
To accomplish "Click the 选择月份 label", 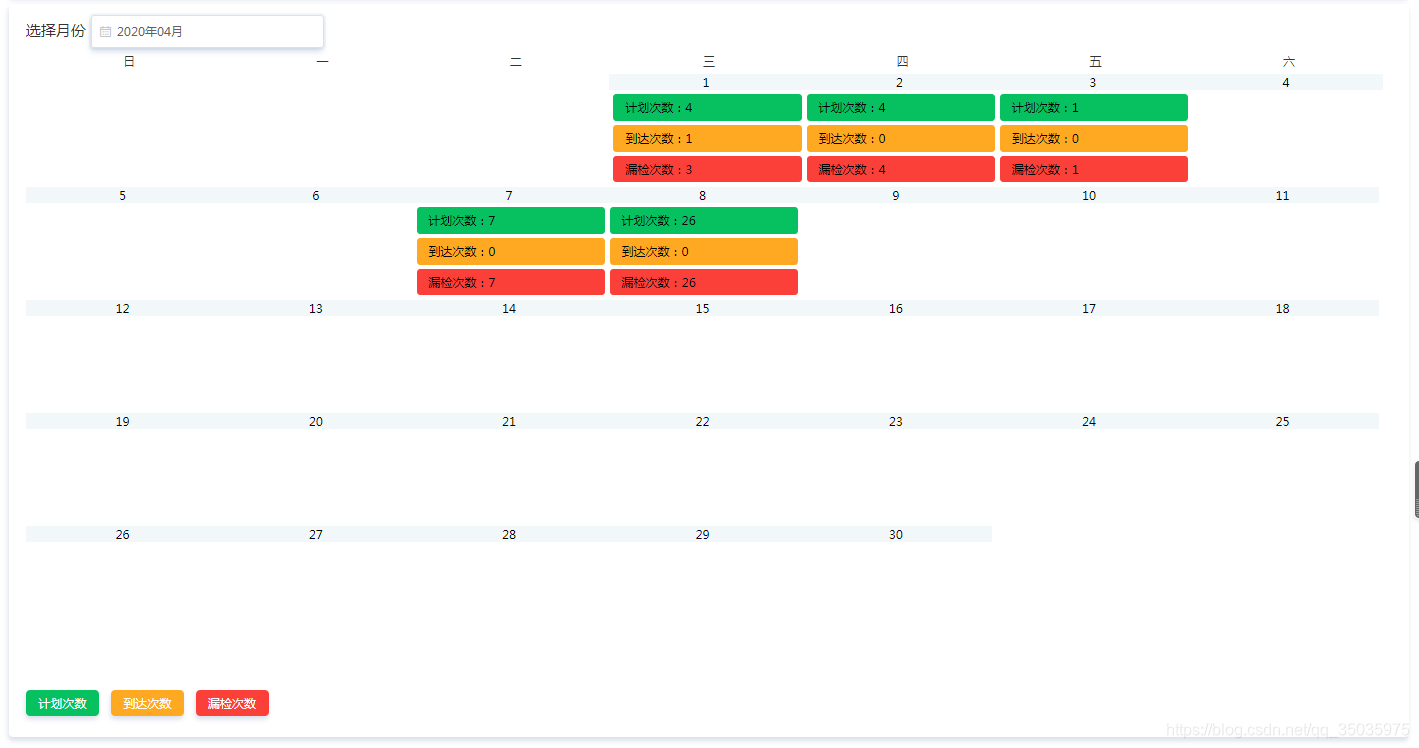I will [x=56, y=31].
